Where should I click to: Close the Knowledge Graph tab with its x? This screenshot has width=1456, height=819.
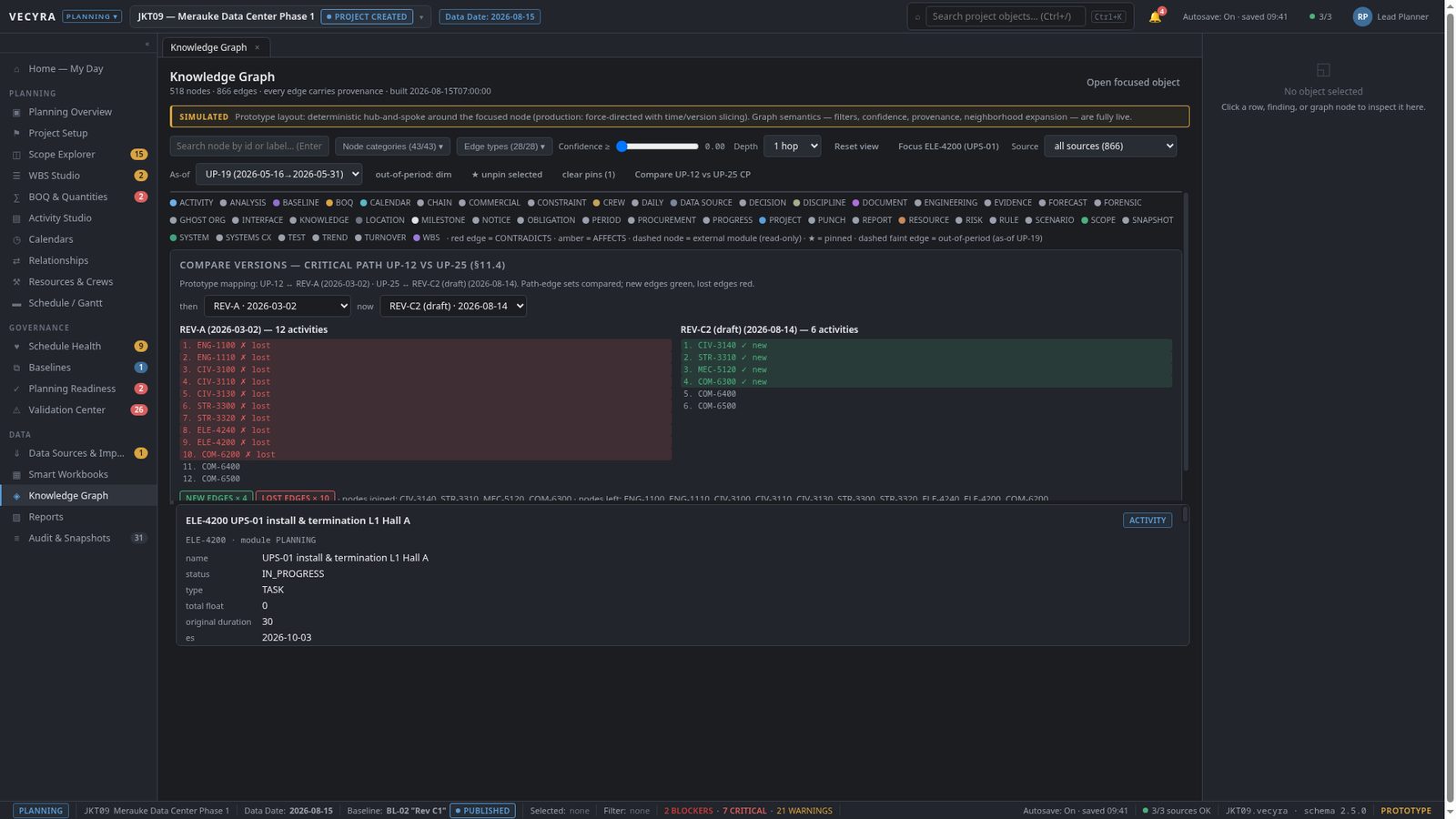(x=257, y=47)
